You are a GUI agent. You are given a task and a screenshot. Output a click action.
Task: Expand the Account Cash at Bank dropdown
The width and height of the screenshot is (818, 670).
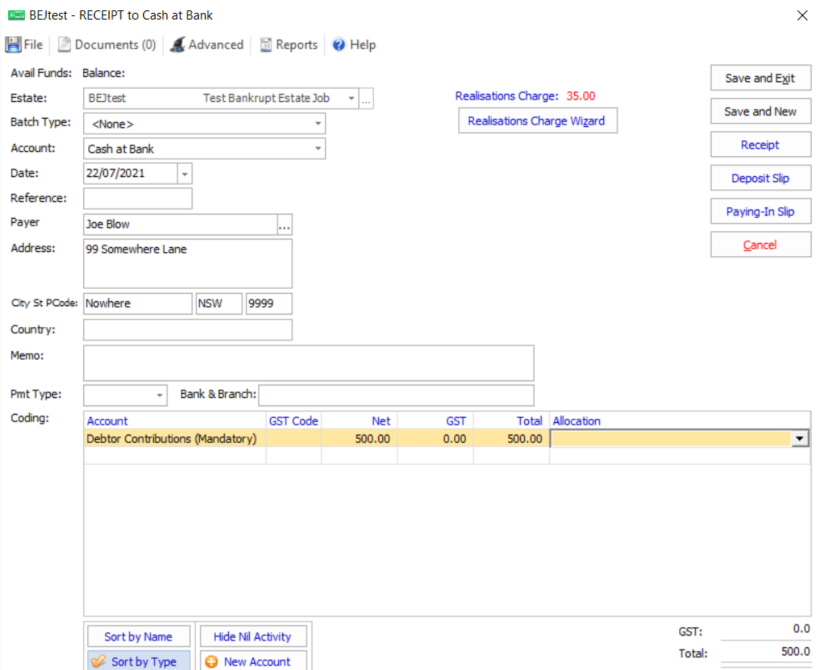(x=318, y=149)
